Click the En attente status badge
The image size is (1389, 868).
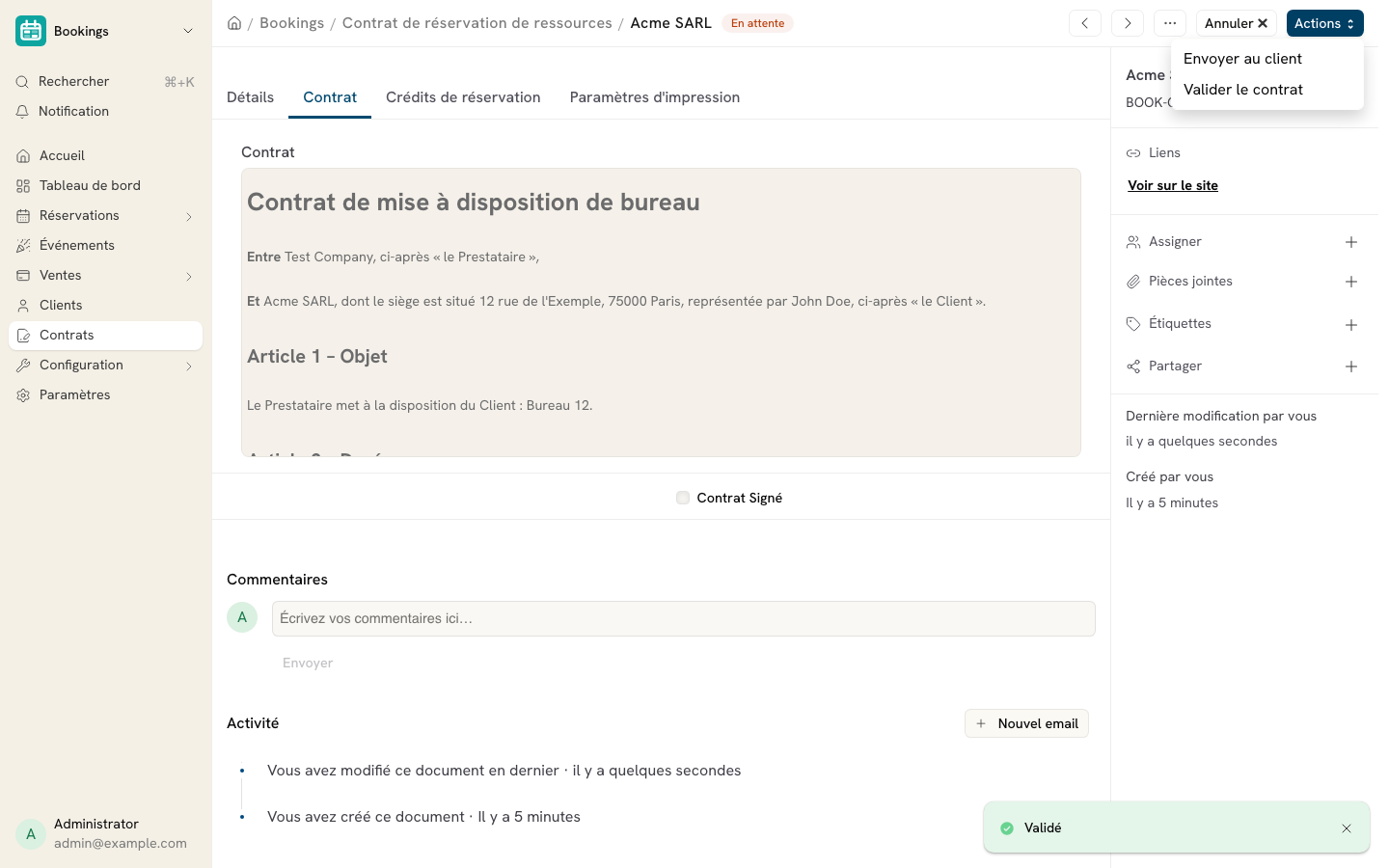point(757,23)
